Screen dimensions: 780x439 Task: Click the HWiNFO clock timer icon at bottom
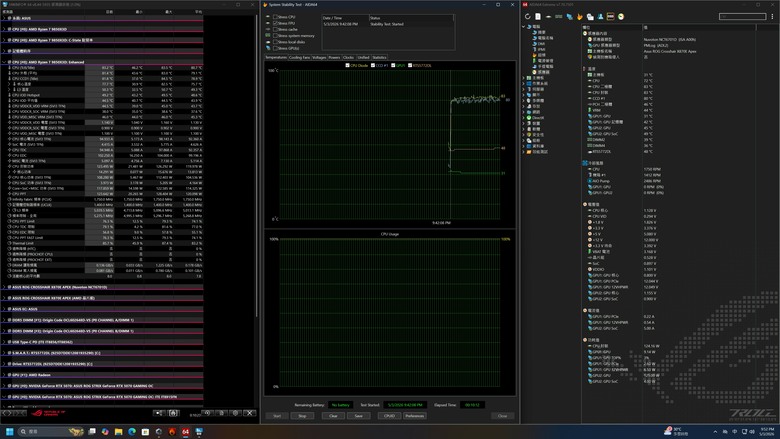pyautogui.click(x=206, y=413)
